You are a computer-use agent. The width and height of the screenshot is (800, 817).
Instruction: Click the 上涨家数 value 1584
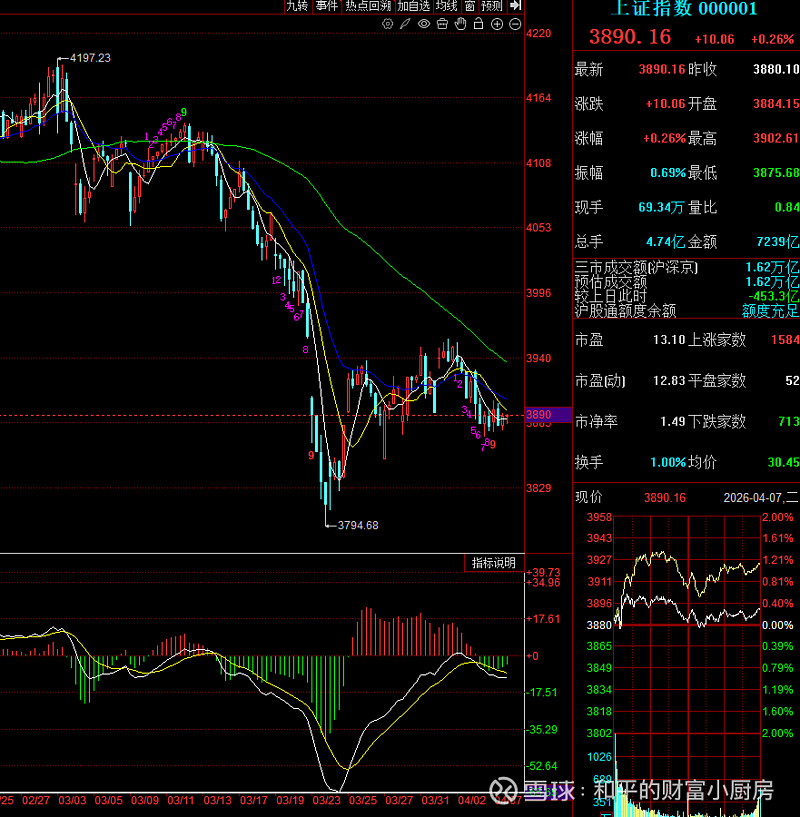click(785, 340)
